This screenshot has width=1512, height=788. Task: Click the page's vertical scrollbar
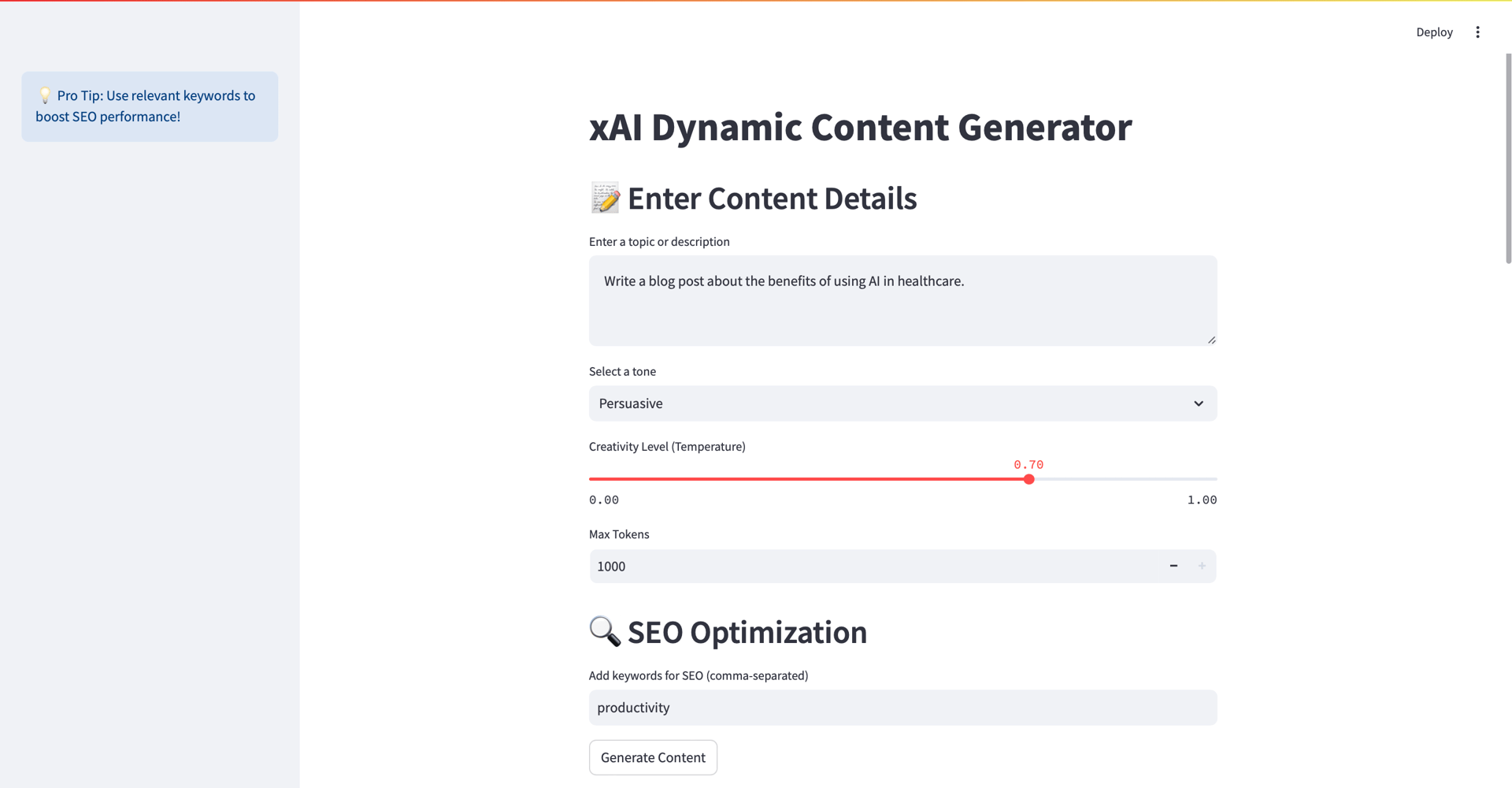click(x=1508, y=158)
